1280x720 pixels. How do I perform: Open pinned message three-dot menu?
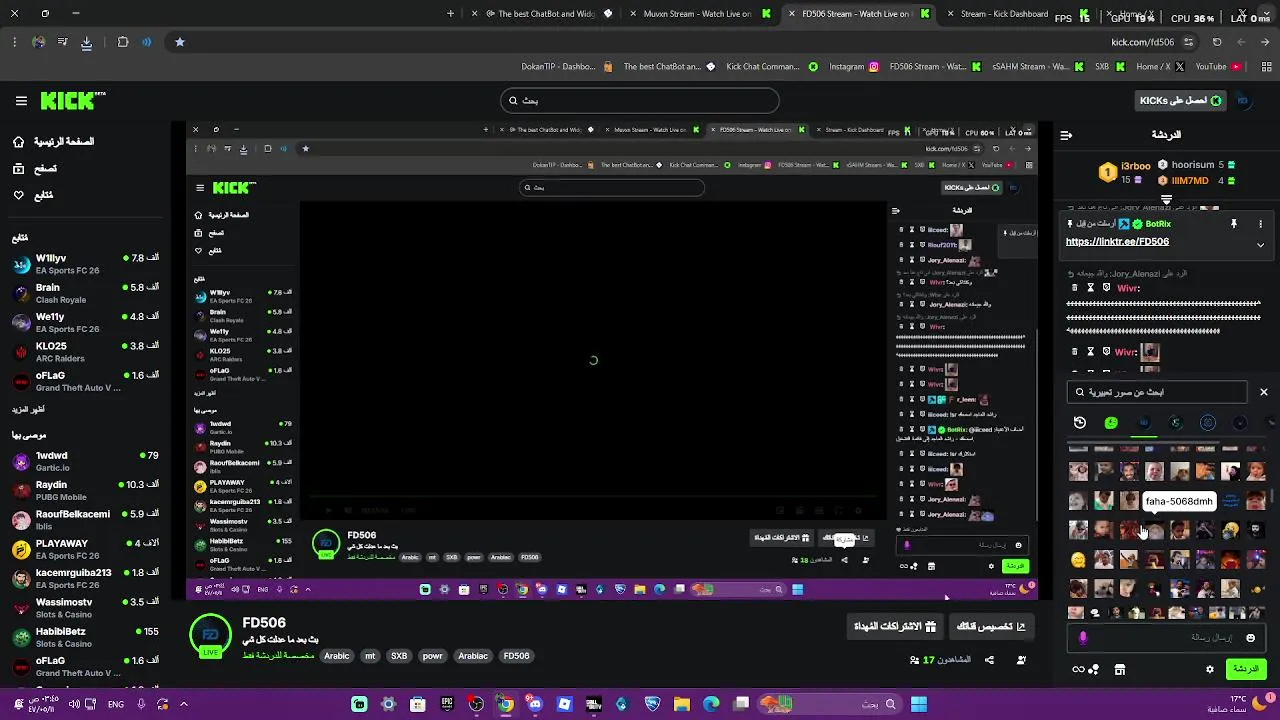1260,224
